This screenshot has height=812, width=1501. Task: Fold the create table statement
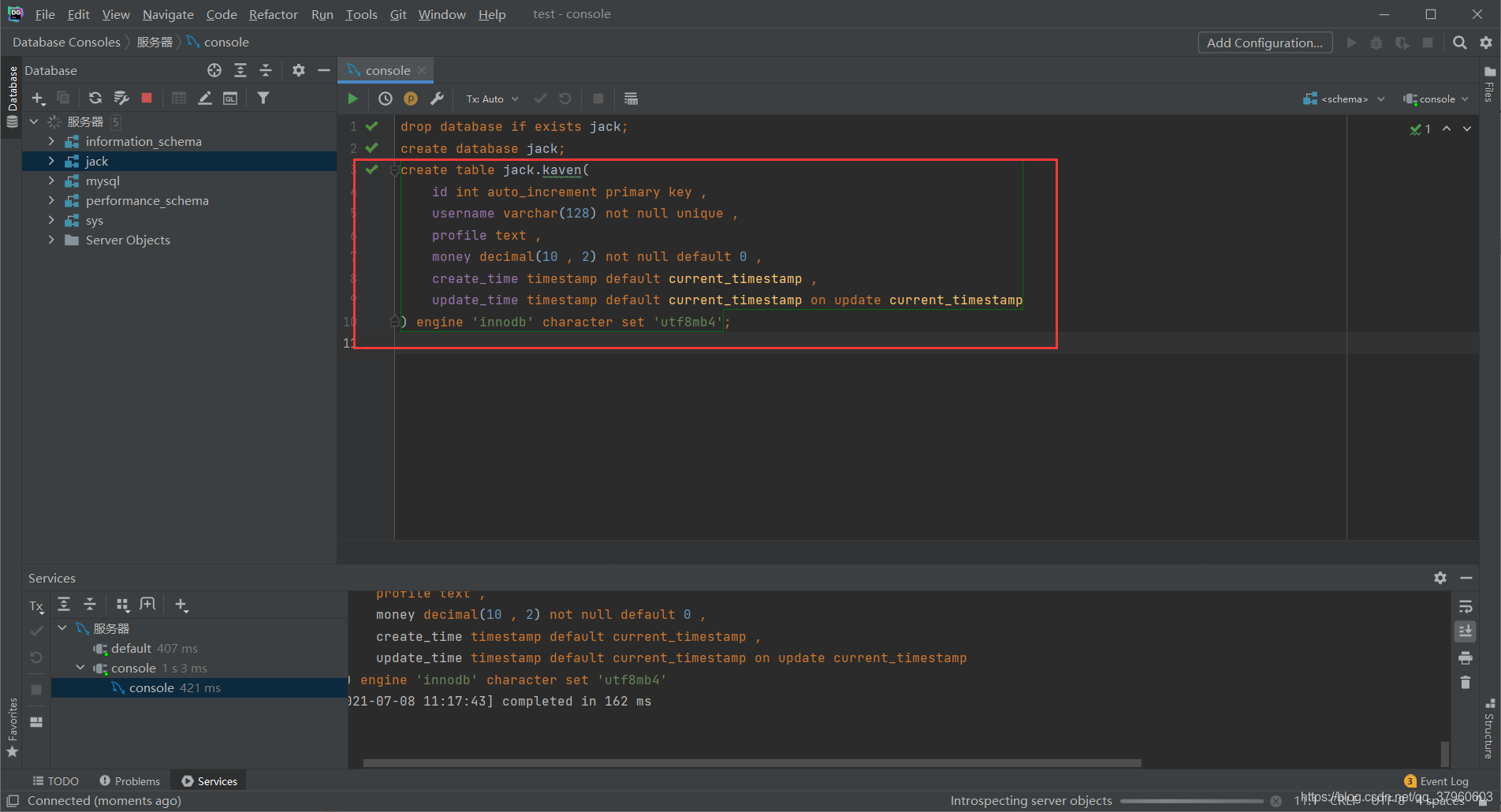(394, 170)
